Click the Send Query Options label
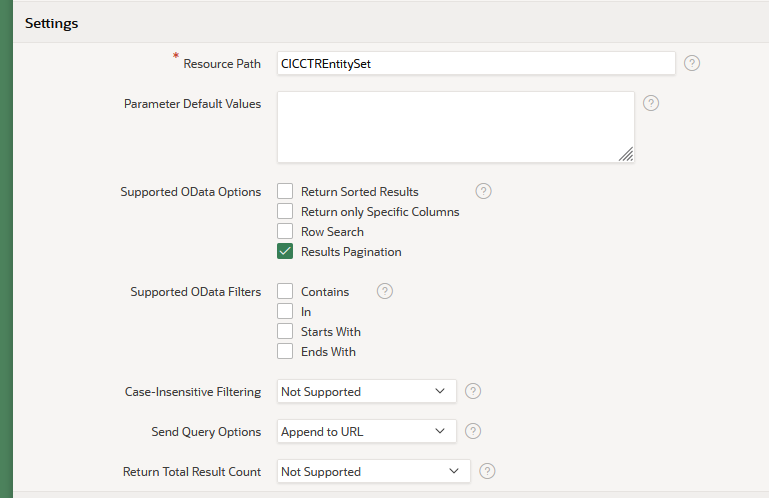The image size is (769, 498). [206, 432]
